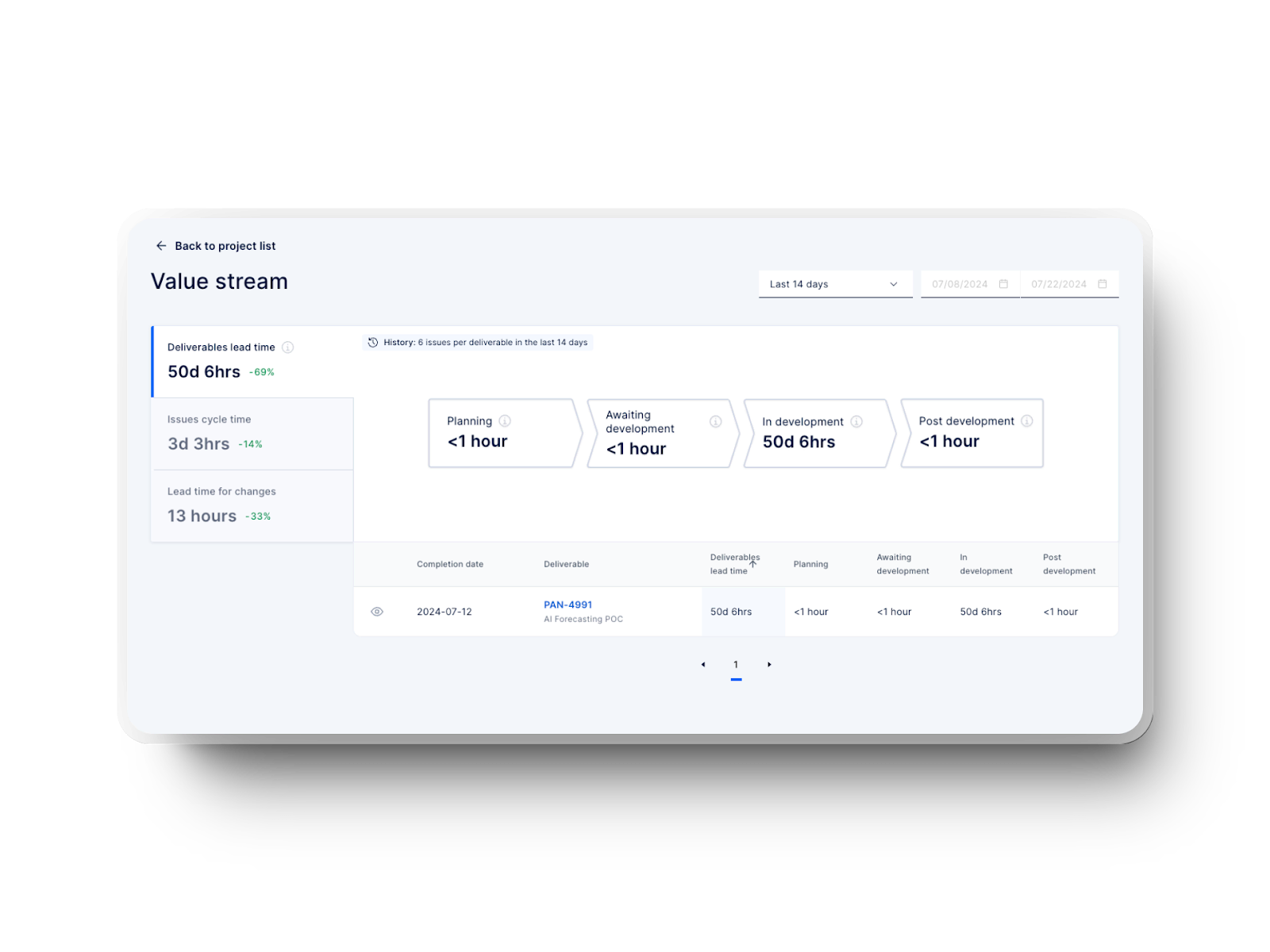
Task: Click the back arrow next to project list
Action: [163, 246]
